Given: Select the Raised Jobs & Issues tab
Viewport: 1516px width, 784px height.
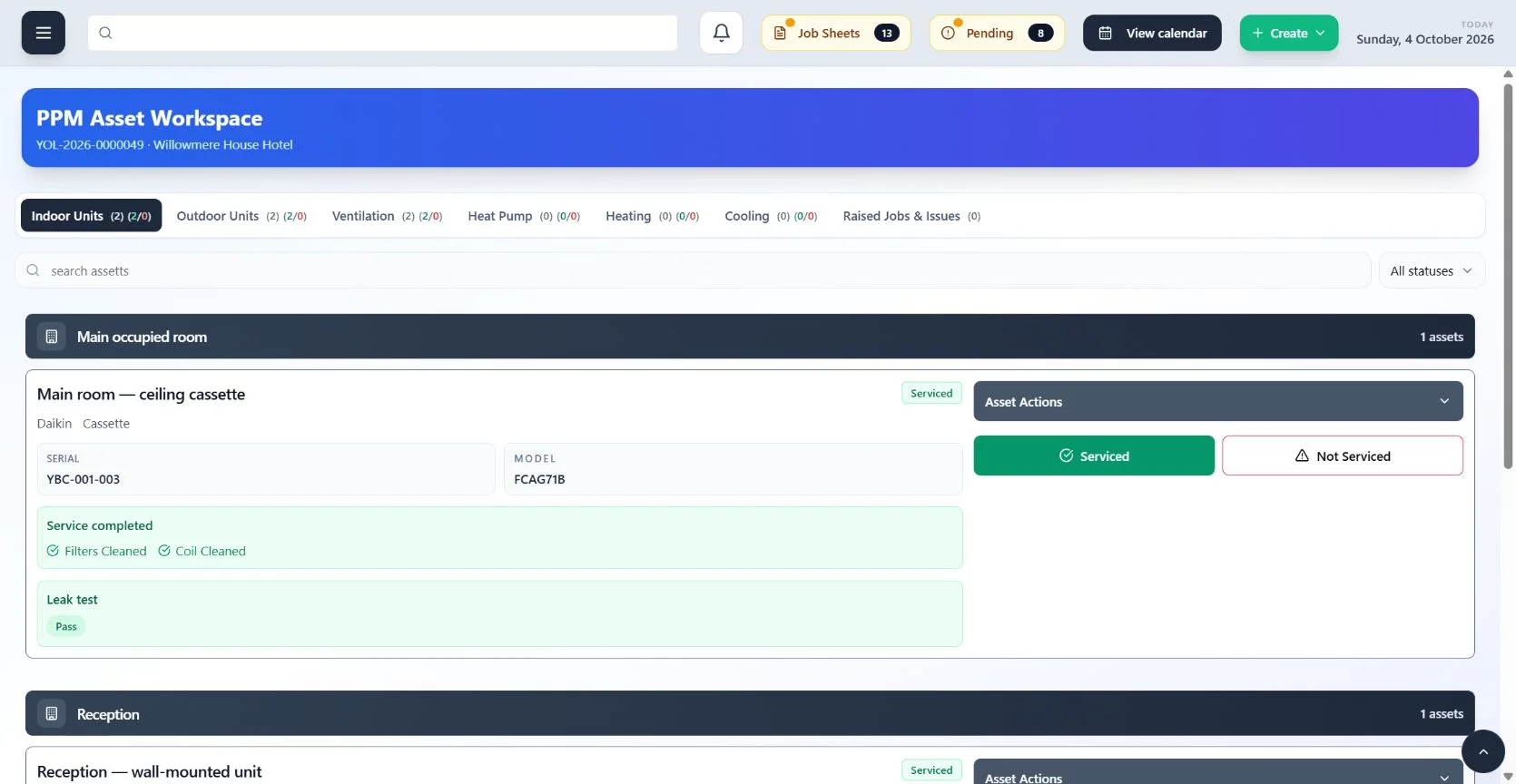Looking at the screenshot, I should tap(911, 216).
